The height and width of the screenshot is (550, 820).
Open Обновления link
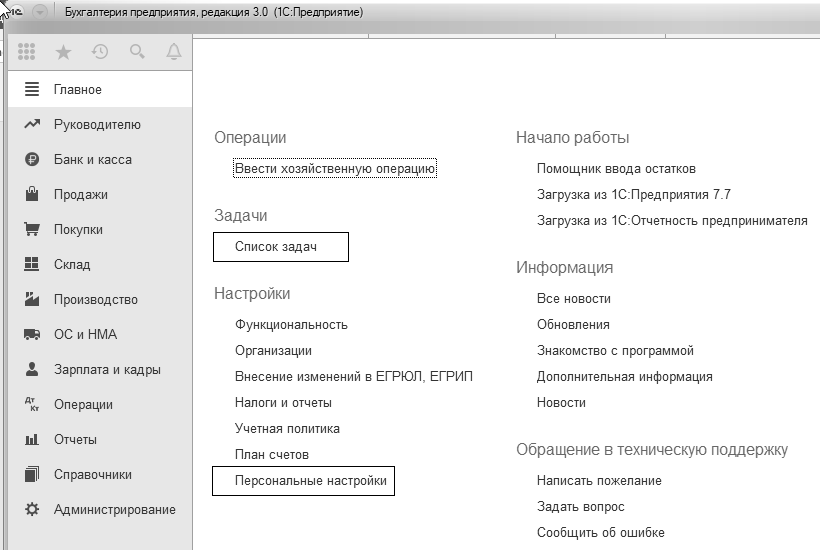point(573,325)
